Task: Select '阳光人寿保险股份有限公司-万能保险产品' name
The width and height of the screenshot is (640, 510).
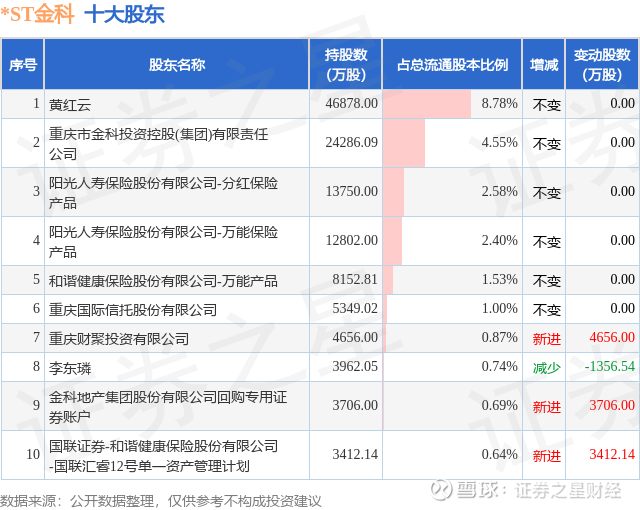Action: [x=163, y=241]
